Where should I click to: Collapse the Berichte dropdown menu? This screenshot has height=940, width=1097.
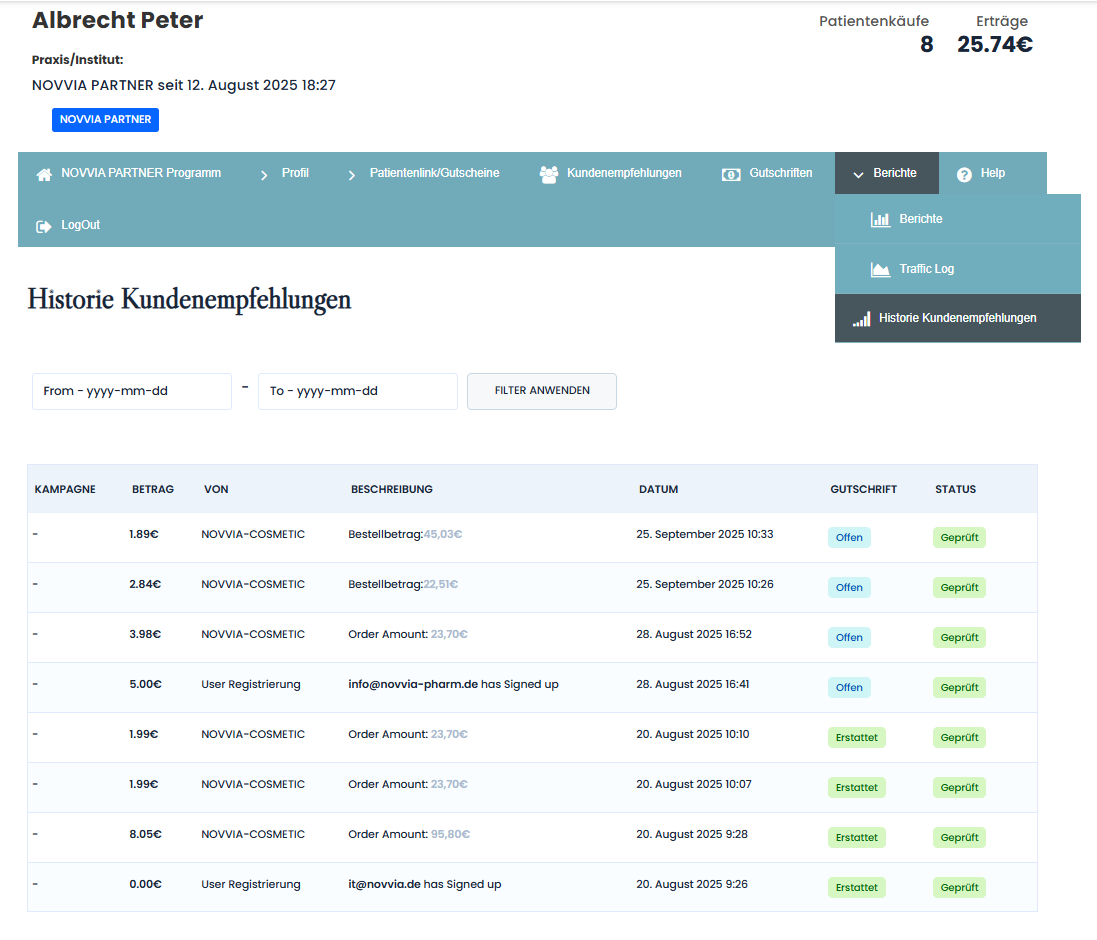[886, 173]
